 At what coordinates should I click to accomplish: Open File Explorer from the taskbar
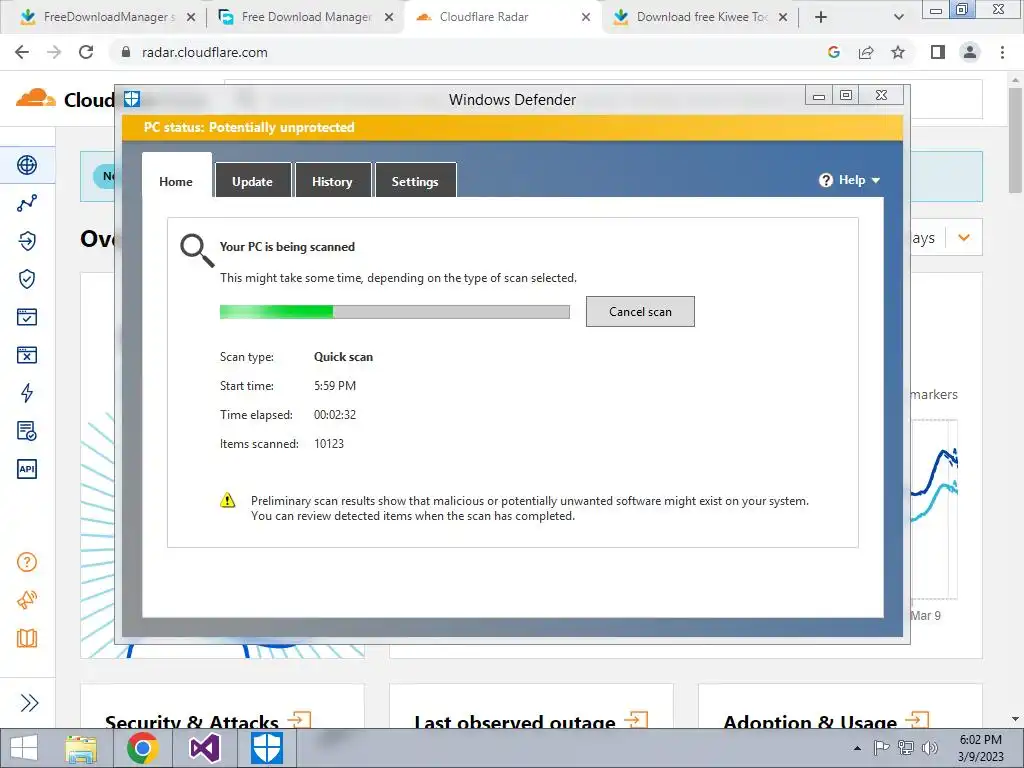pyautogui.click(x=81, y=748)
